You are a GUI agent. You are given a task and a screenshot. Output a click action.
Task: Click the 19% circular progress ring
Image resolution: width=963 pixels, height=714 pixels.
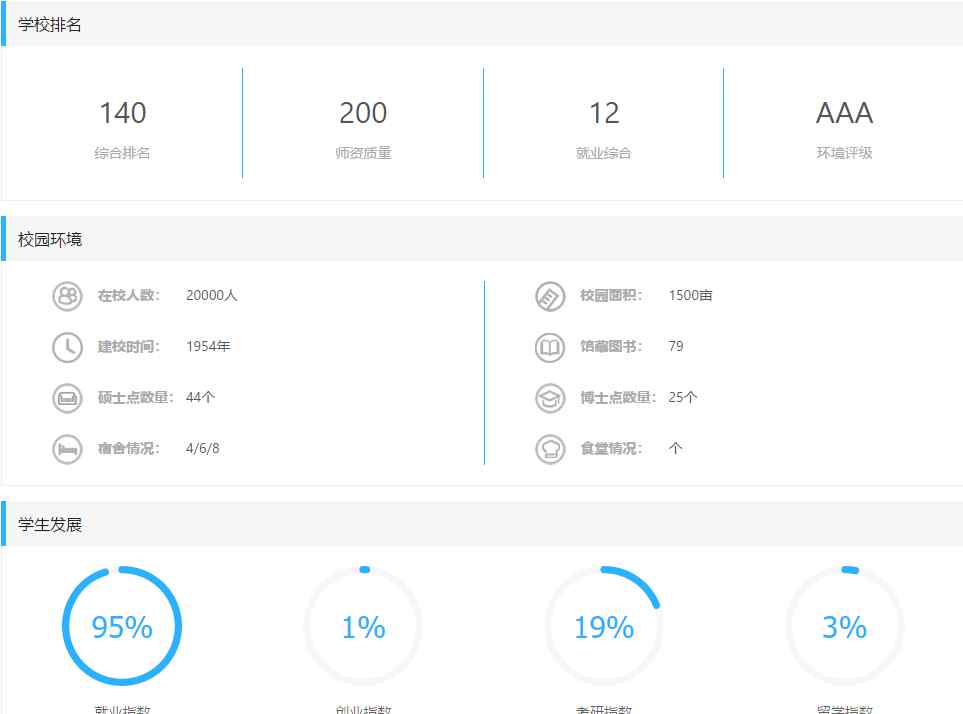[x=604, y=627]
